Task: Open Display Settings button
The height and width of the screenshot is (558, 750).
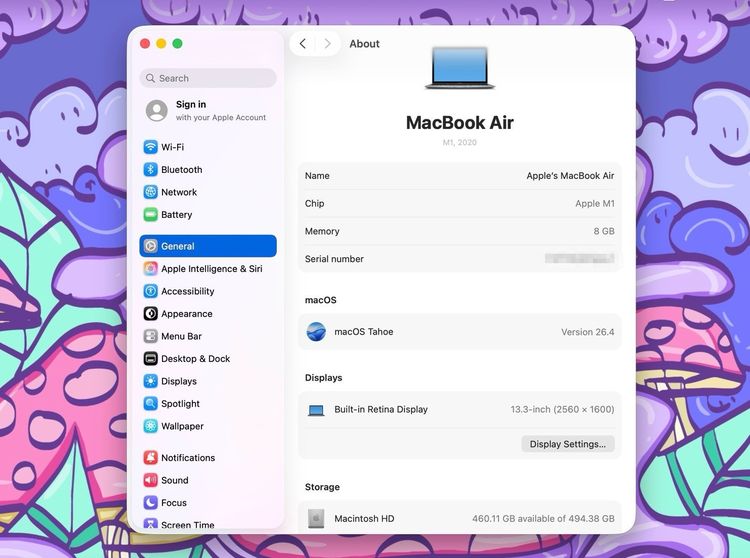Action: (568, 444)
